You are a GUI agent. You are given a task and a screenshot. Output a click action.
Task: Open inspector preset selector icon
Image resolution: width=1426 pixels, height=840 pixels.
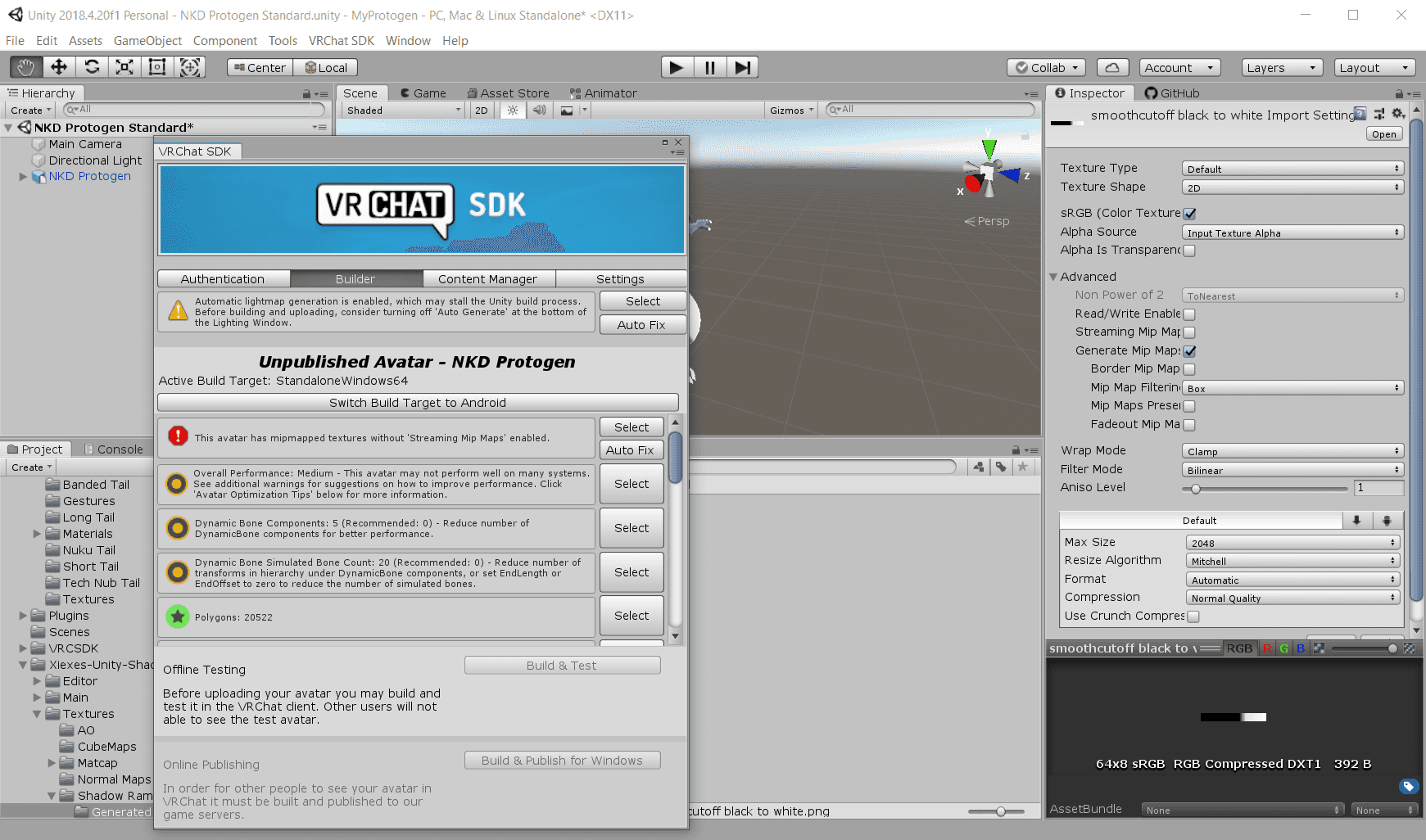click(1379, 114)
